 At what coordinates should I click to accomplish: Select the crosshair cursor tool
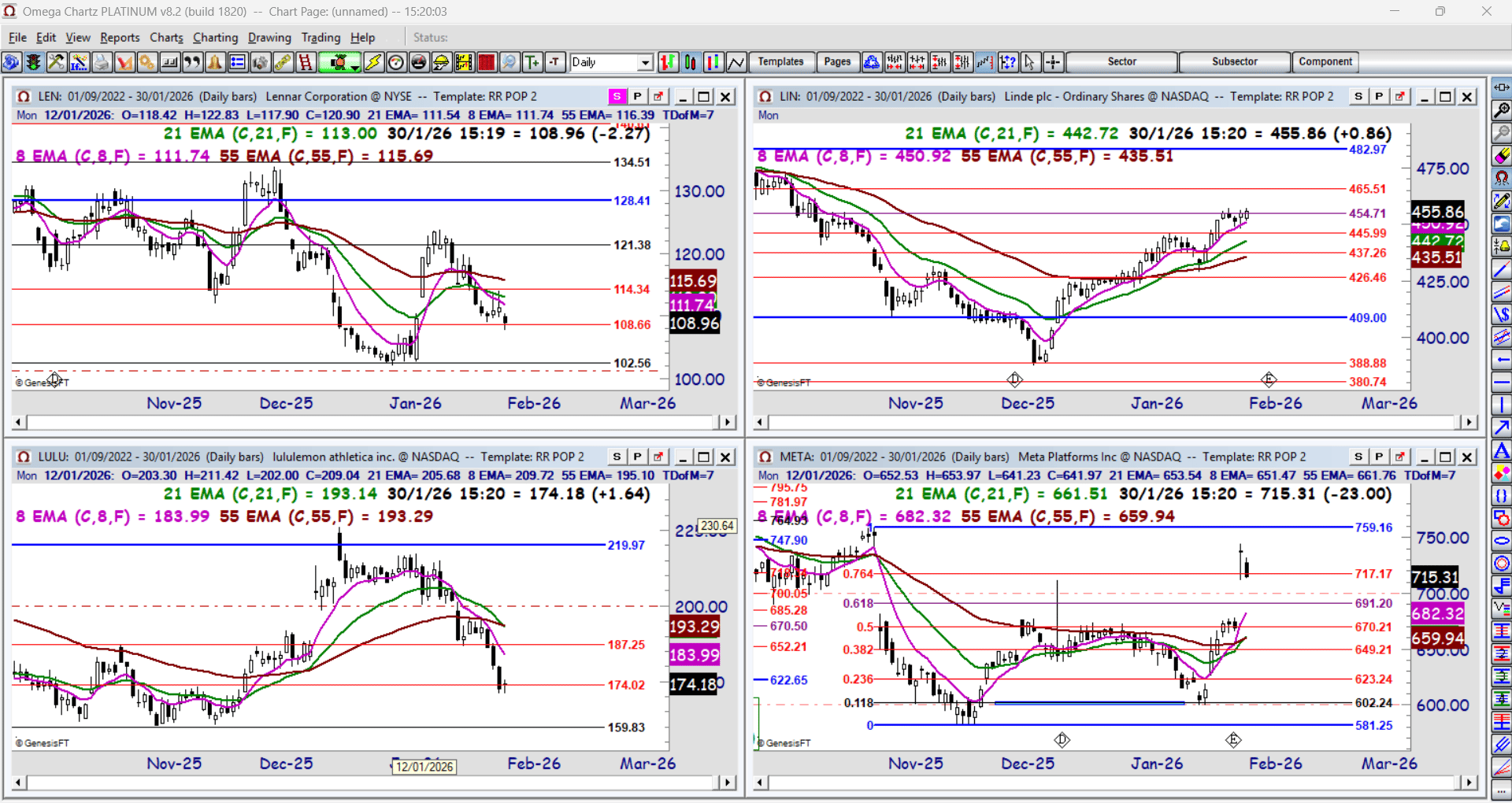(x=1053, y=62)
